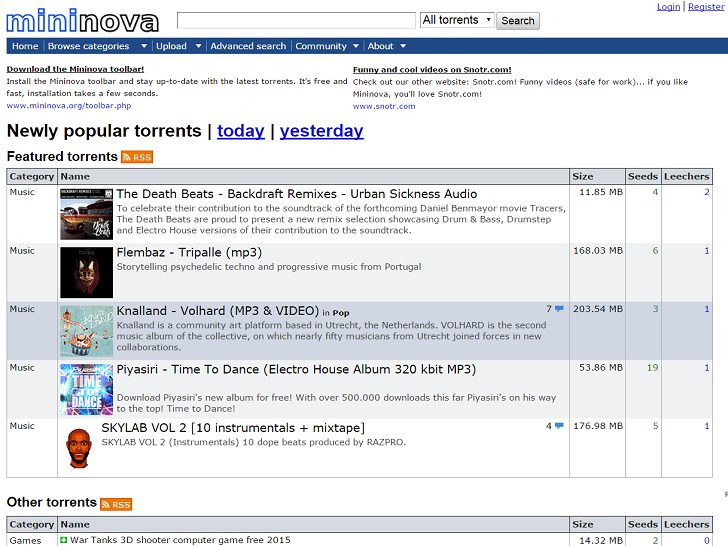728x546 pixels.
Task: Focus the torrent search text field
Action: tap(296, 20)
